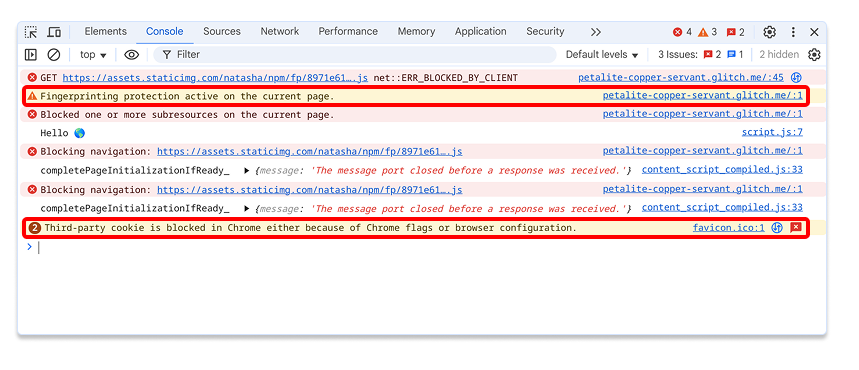Select the first completePageInitializationIfReady_ text
The height and width of the screenshot is (370, 859).
pyautogui.click(x=135, y=171)
